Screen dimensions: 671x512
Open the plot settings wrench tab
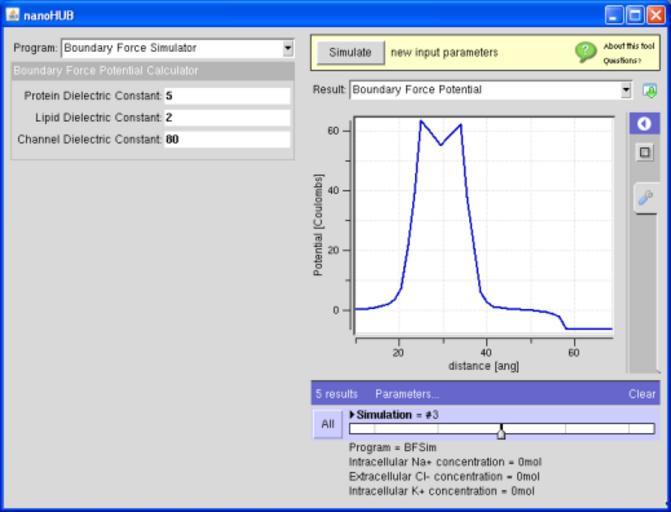point(645,198)
